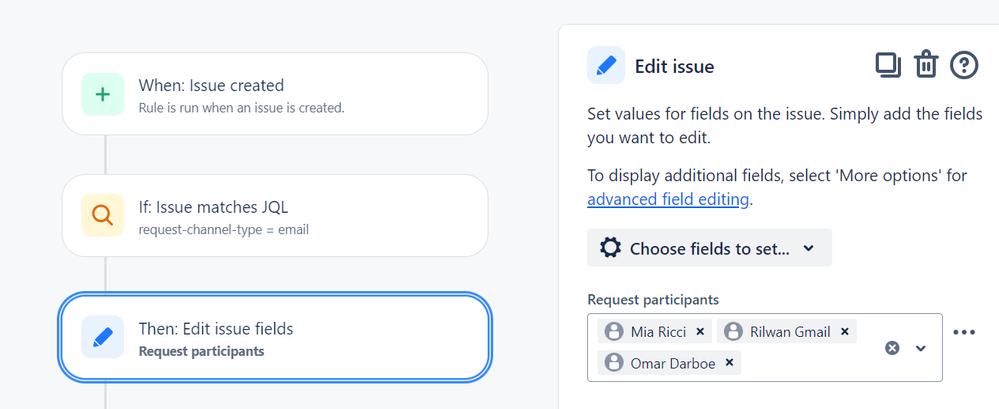Remove Omar Darboe from participants
The width and height of the screenshot is (999, 409).
729,363
